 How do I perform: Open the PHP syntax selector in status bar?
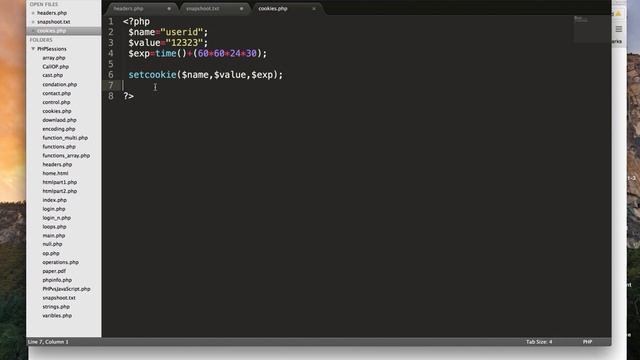click(587, 342)
